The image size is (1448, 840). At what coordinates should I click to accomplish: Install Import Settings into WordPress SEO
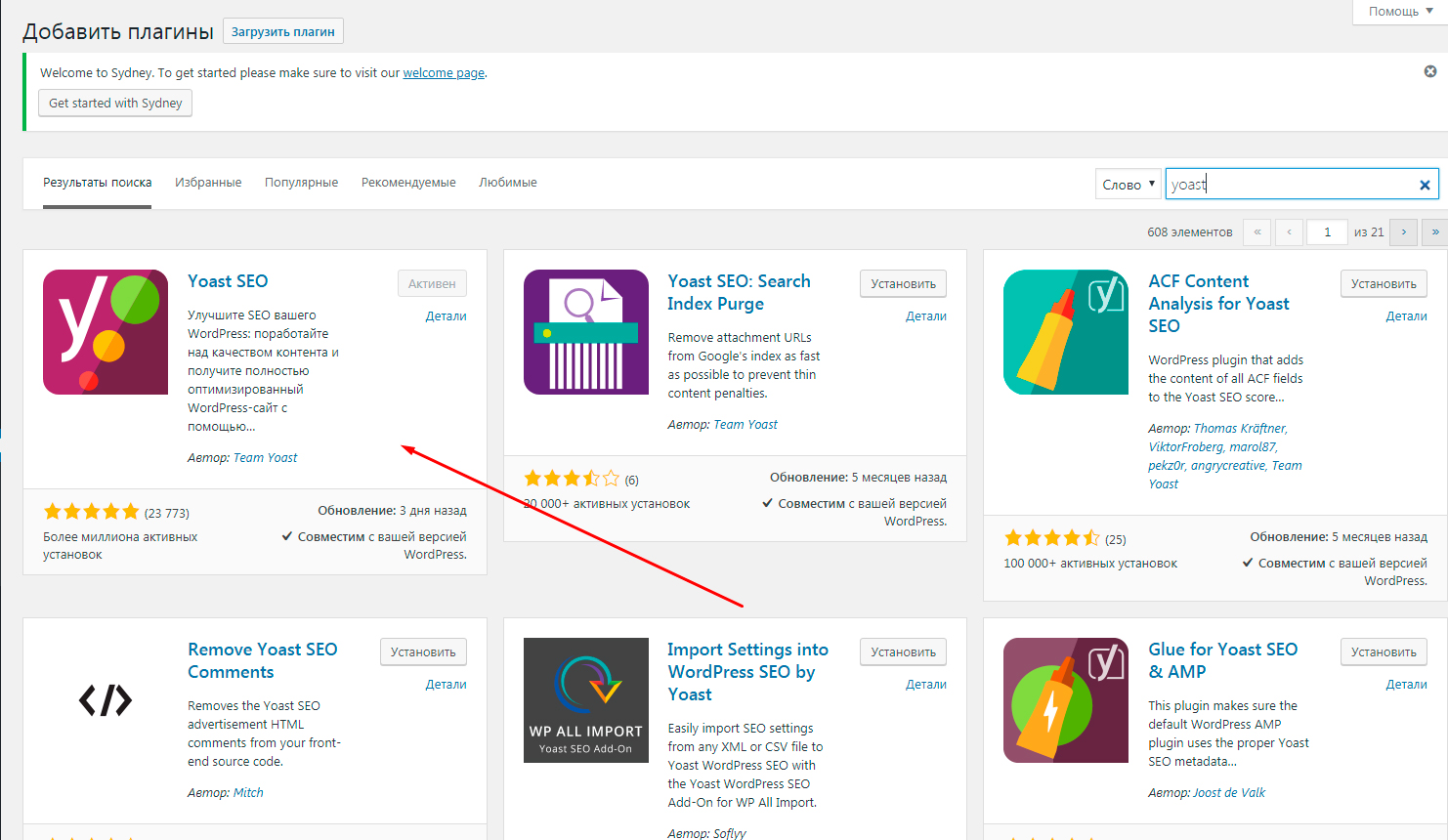click(903, 651)
